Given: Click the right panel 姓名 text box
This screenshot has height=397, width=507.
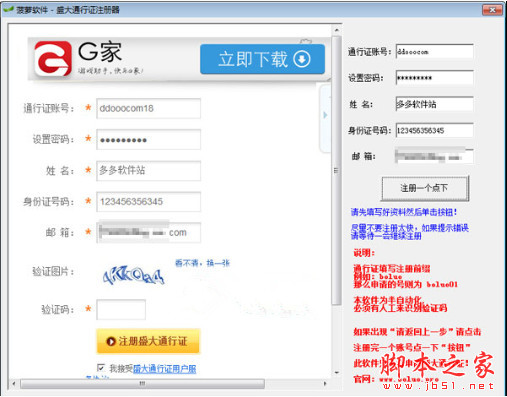Looking at the screenshot, I should coord(435,104).
